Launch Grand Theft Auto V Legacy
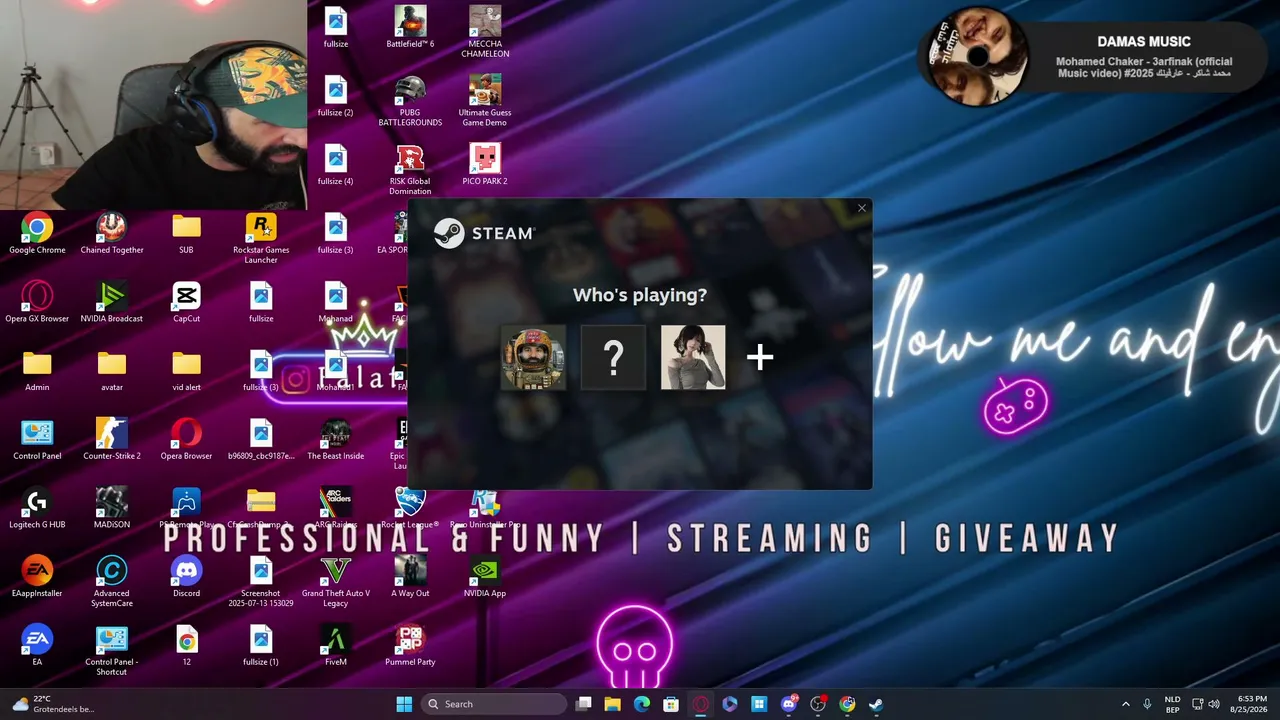1280x720 pixels. (336, 583)
